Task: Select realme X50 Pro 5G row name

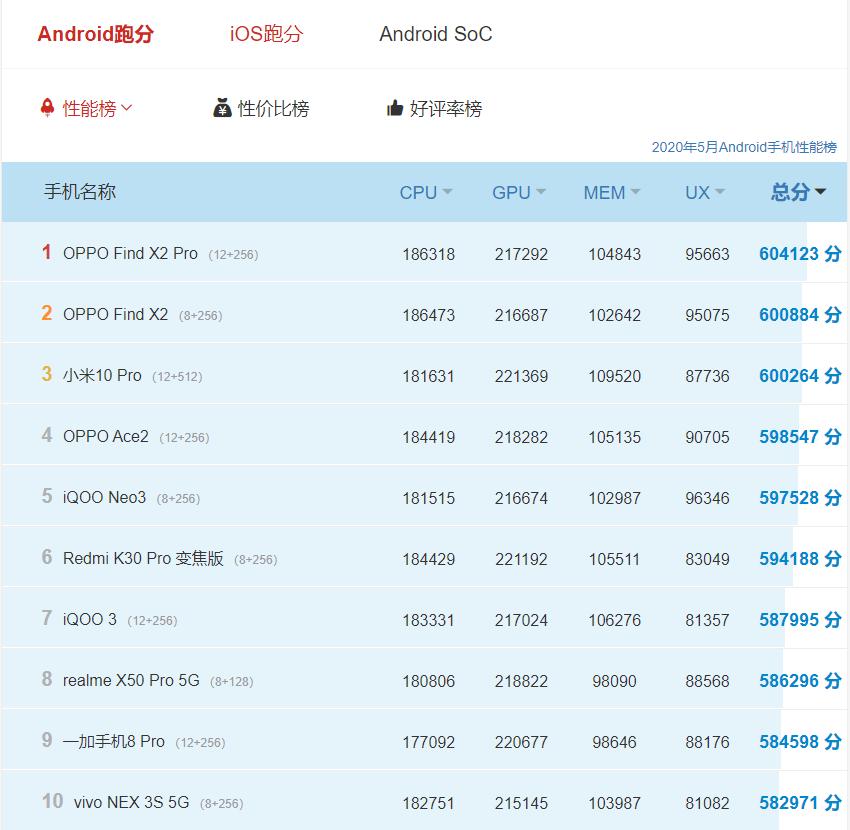Action: click(x=131, y=680)
